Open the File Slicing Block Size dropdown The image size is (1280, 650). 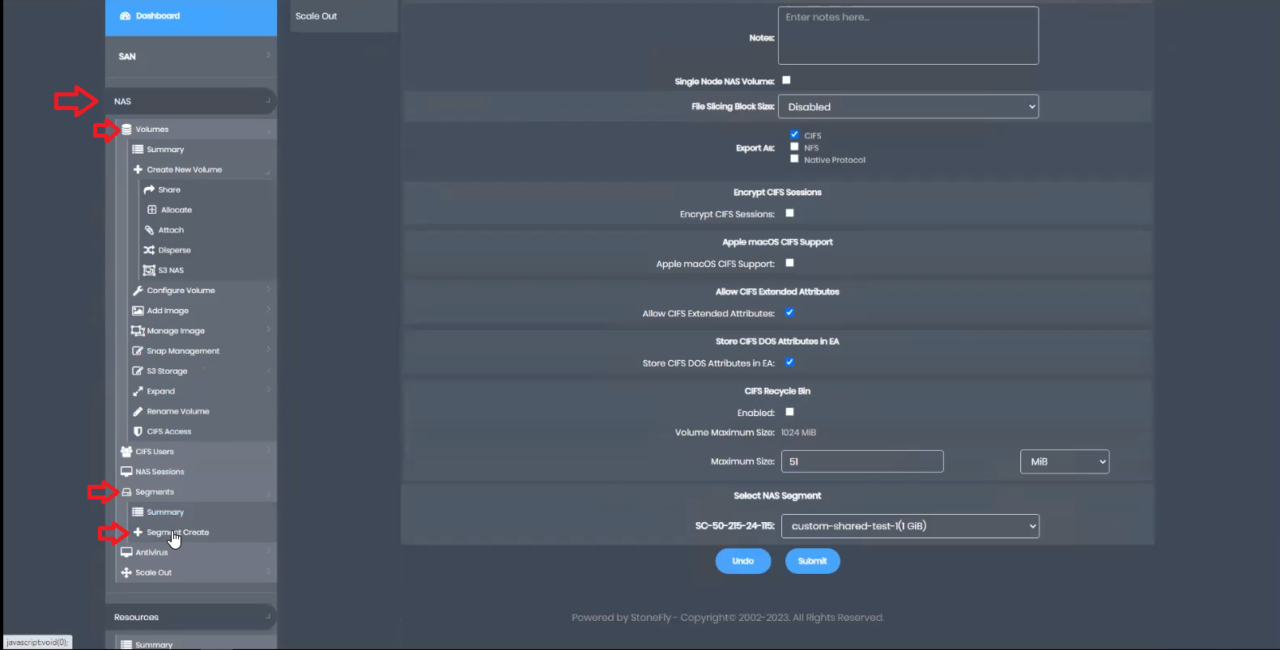click(907, 106)
